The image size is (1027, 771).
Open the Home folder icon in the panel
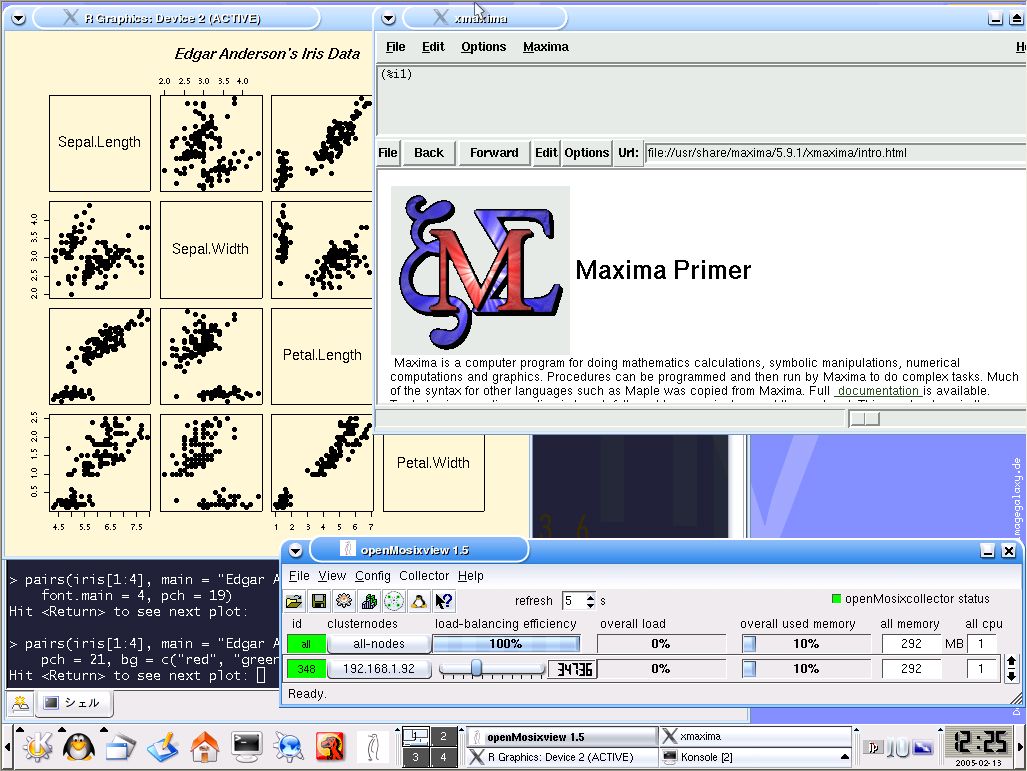pos(204,747)
